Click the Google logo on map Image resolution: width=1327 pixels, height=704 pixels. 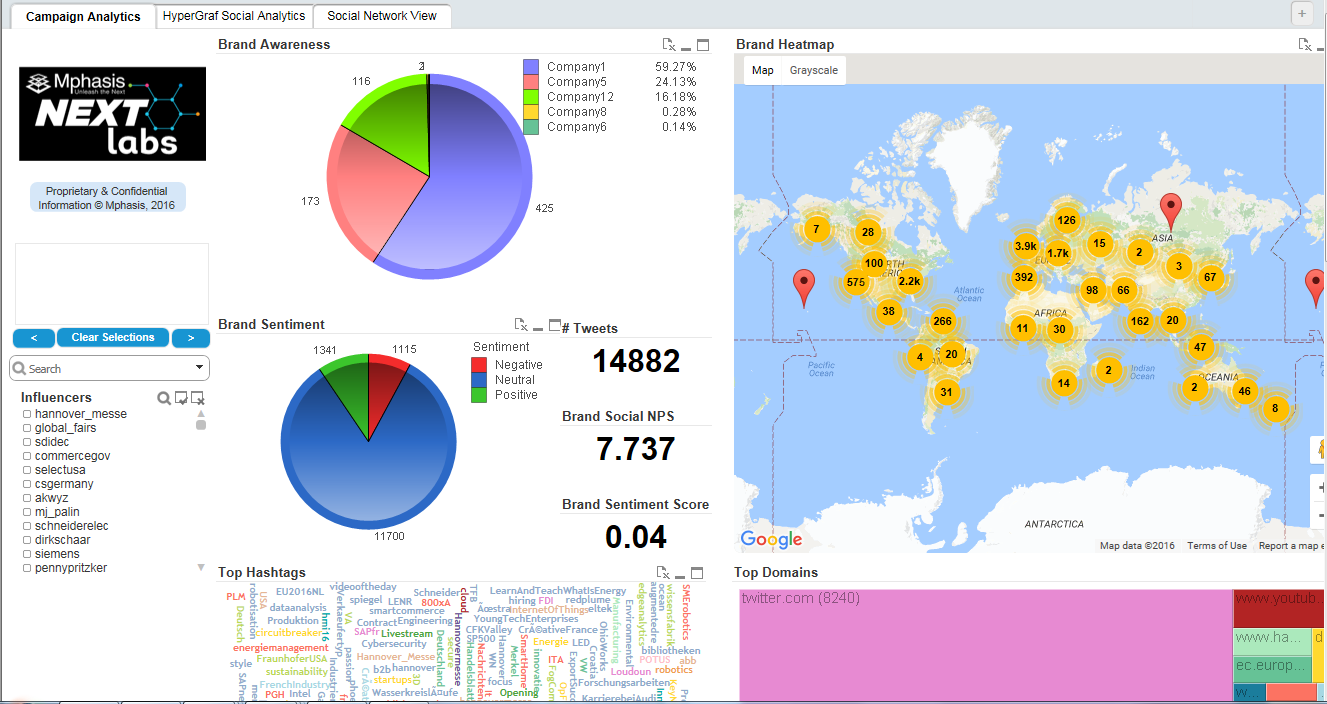(771, 540)
